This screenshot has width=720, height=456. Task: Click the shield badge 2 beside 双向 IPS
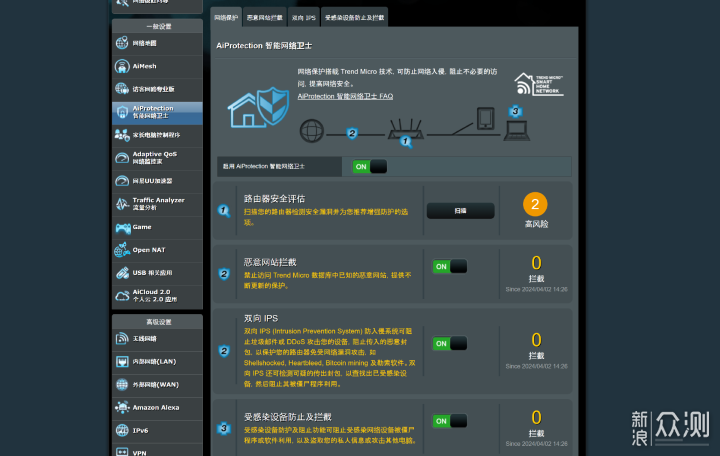224,351
